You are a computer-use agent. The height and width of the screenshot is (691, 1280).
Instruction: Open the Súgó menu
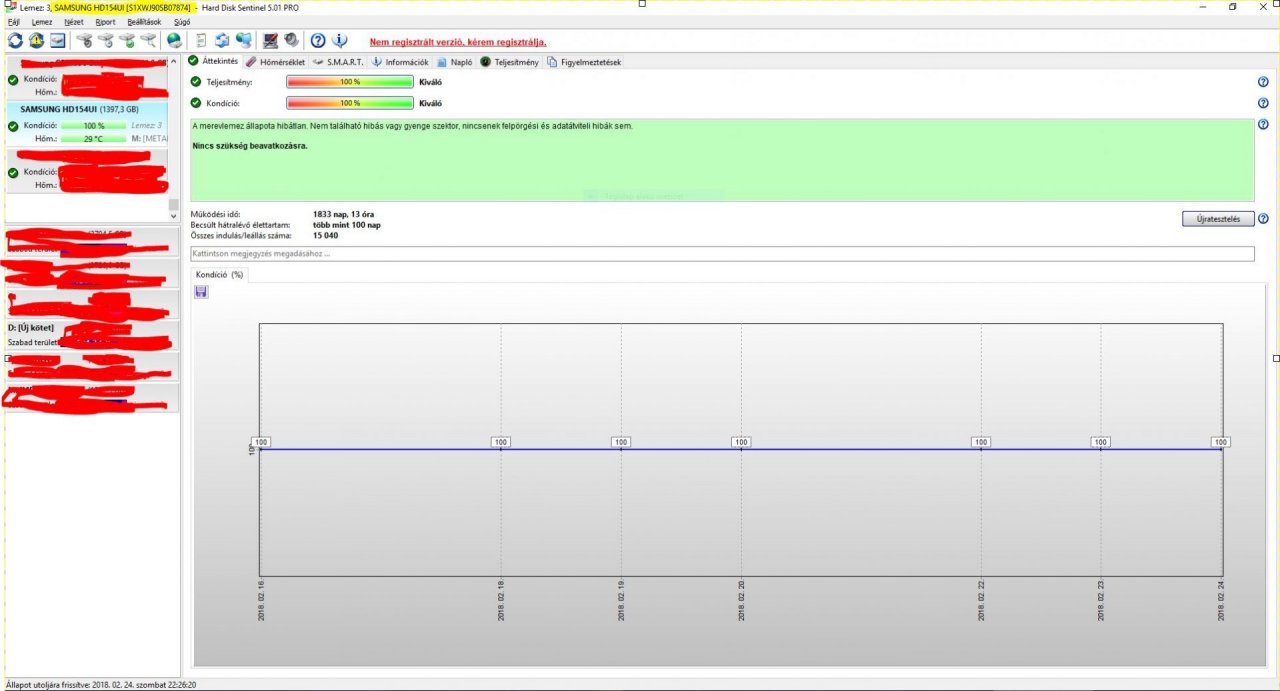click(x=182, y=21)
